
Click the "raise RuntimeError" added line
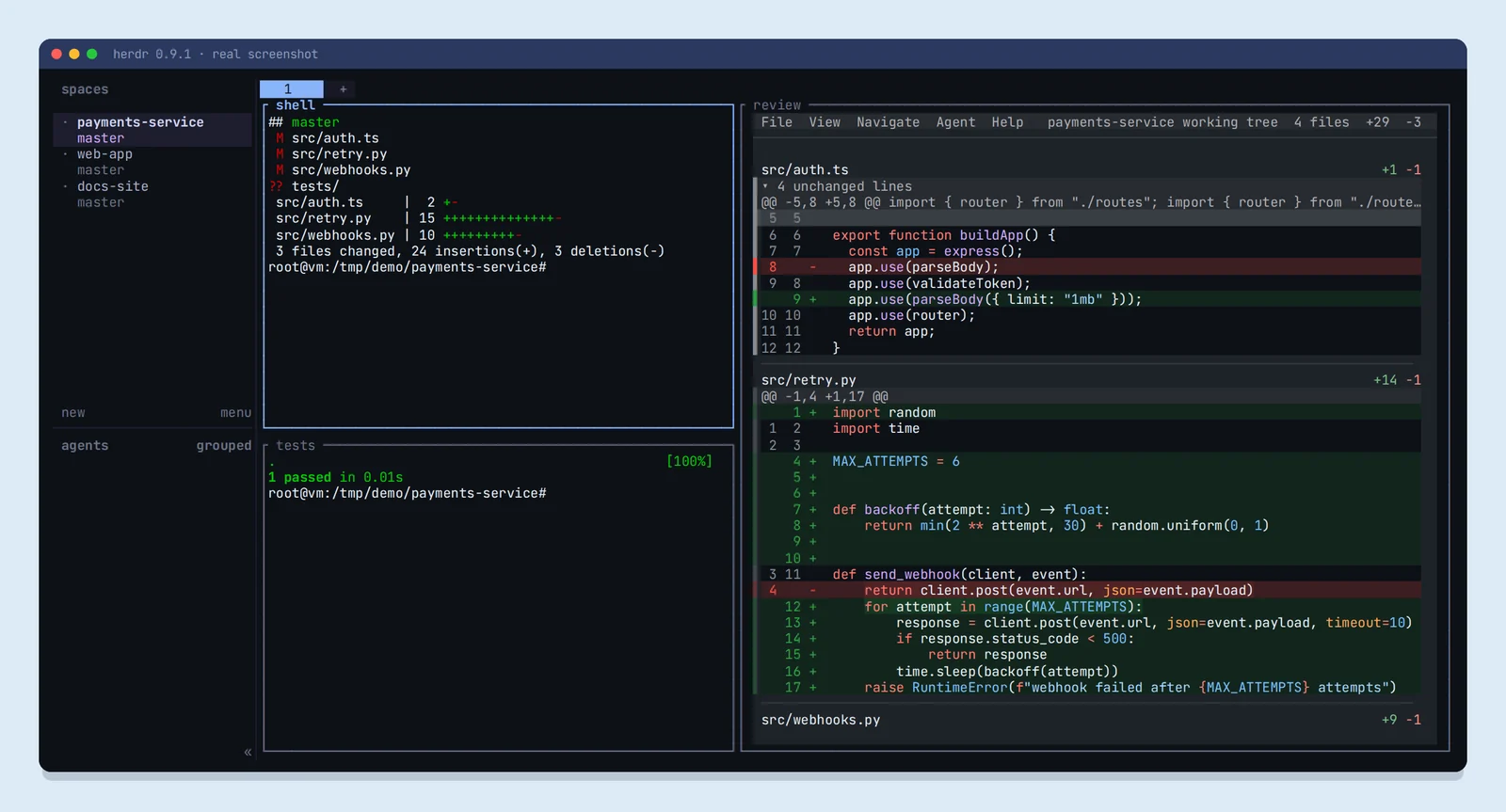point(1087,688)
